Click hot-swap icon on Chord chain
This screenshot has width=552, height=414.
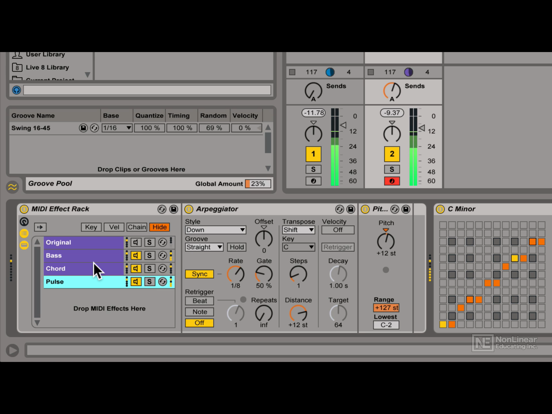162,268
